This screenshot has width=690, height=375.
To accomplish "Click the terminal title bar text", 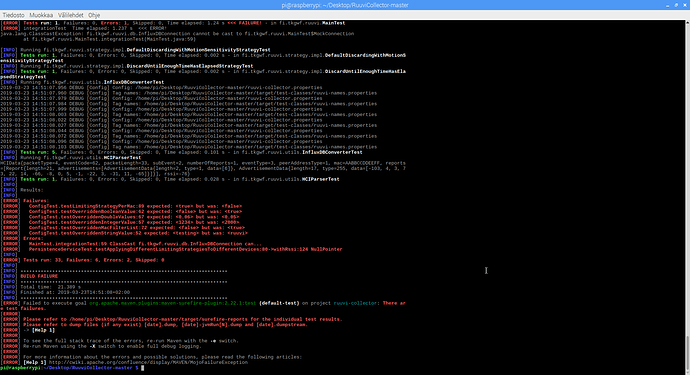I will (x=345, y=5).
